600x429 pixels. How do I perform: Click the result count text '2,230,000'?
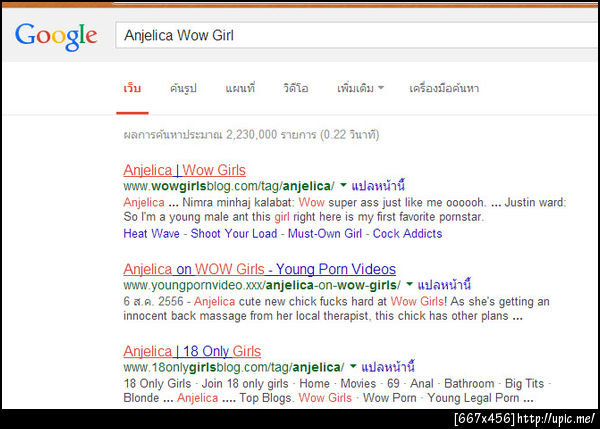[251, 135]
